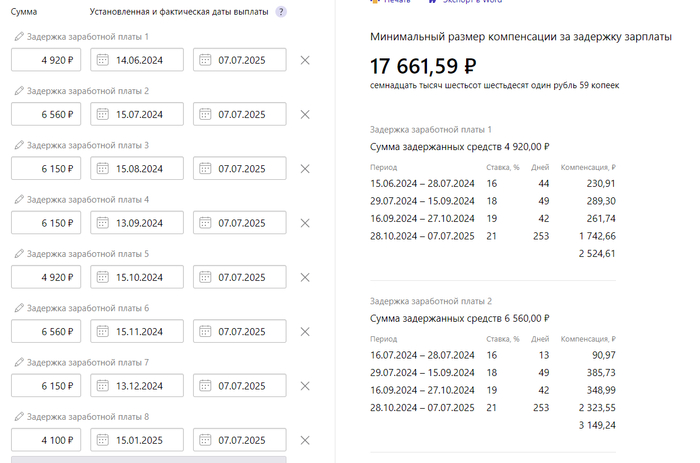Click pencil icon beside Задержка заработной платы 8
This screenshot has height=463, width=700.
(x=18, y=417)
